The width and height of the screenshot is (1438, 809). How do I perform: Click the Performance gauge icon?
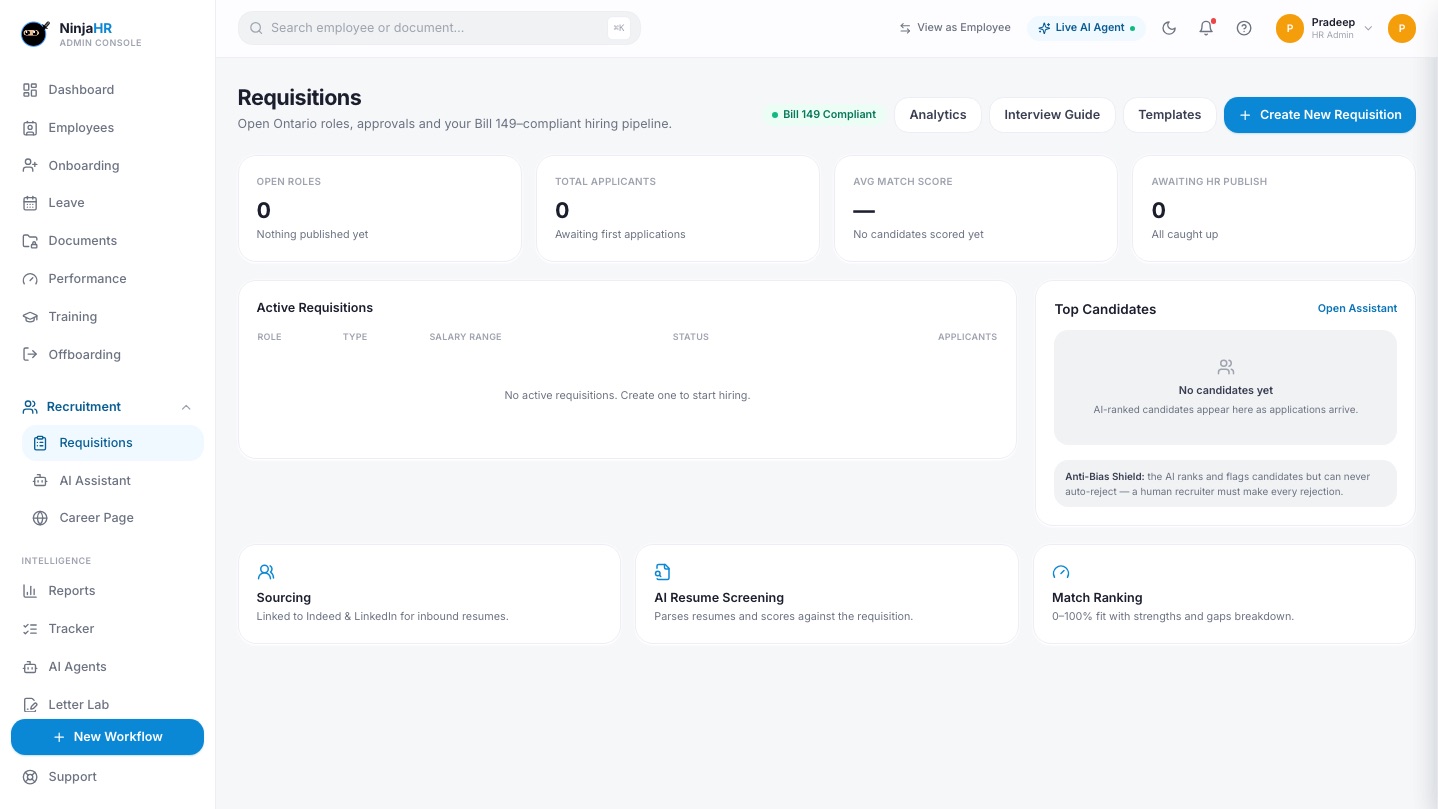30,279
